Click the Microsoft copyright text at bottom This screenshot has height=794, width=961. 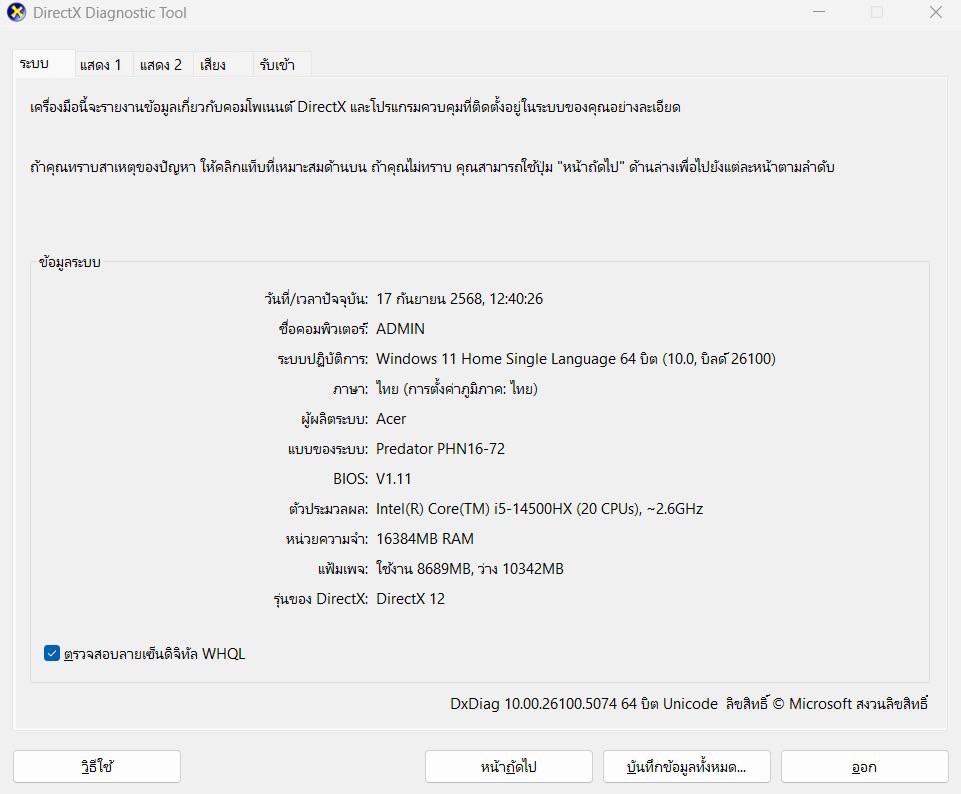click(836, 704)
